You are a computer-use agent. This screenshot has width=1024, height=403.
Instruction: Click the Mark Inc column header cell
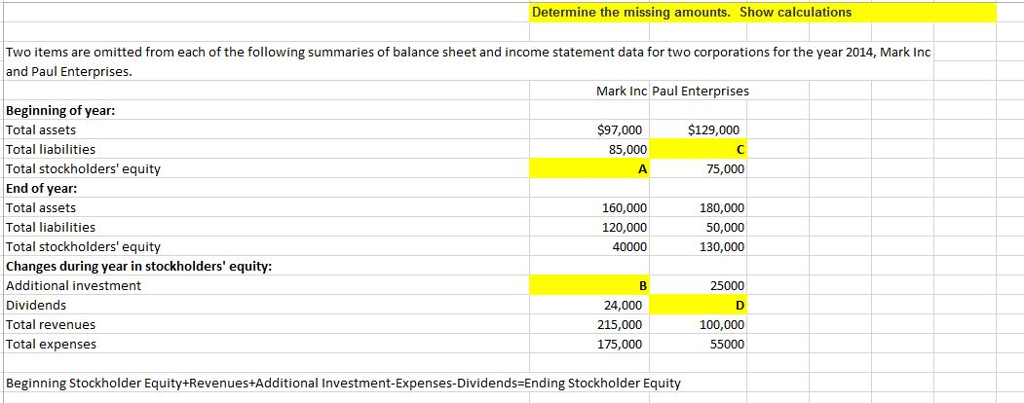(620, 91)
